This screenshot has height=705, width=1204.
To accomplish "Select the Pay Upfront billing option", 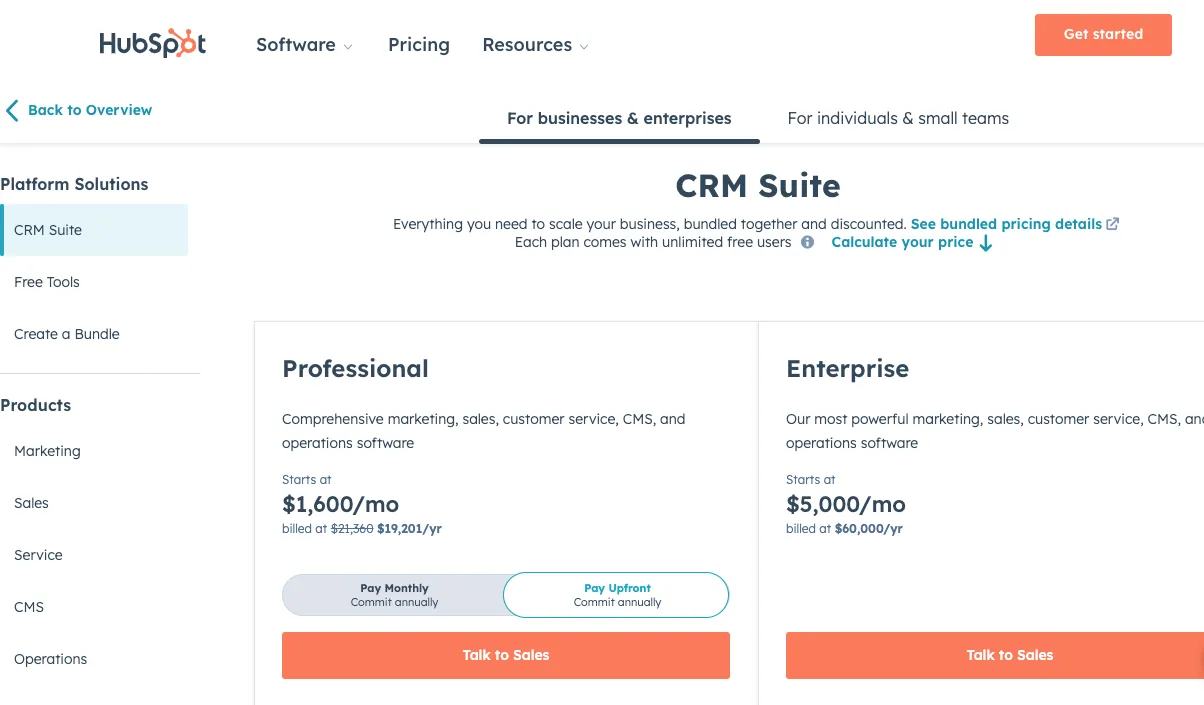I will coord(617,595).
